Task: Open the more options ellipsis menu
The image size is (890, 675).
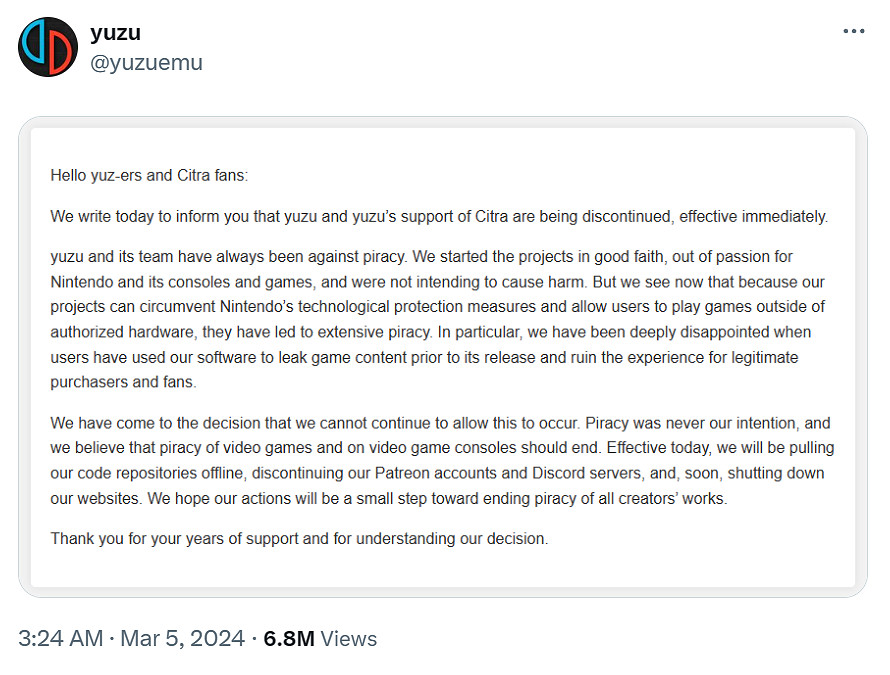Action: click(853, 32)
